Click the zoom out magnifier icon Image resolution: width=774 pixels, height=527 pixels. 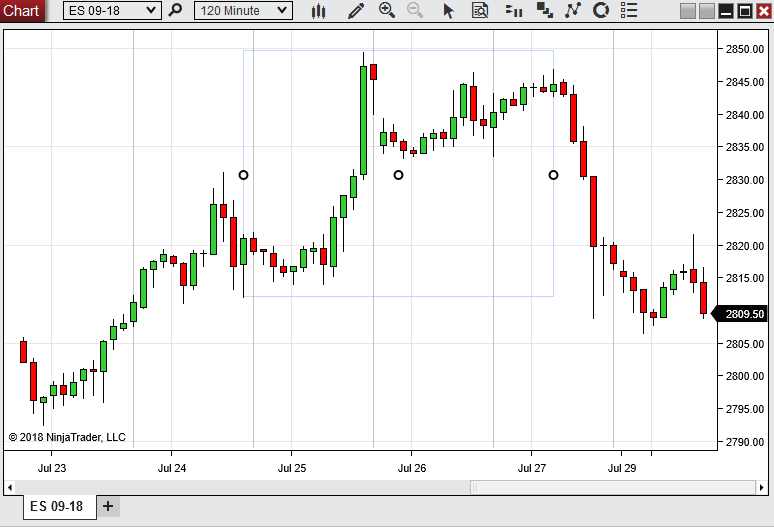tap(415, 11)
